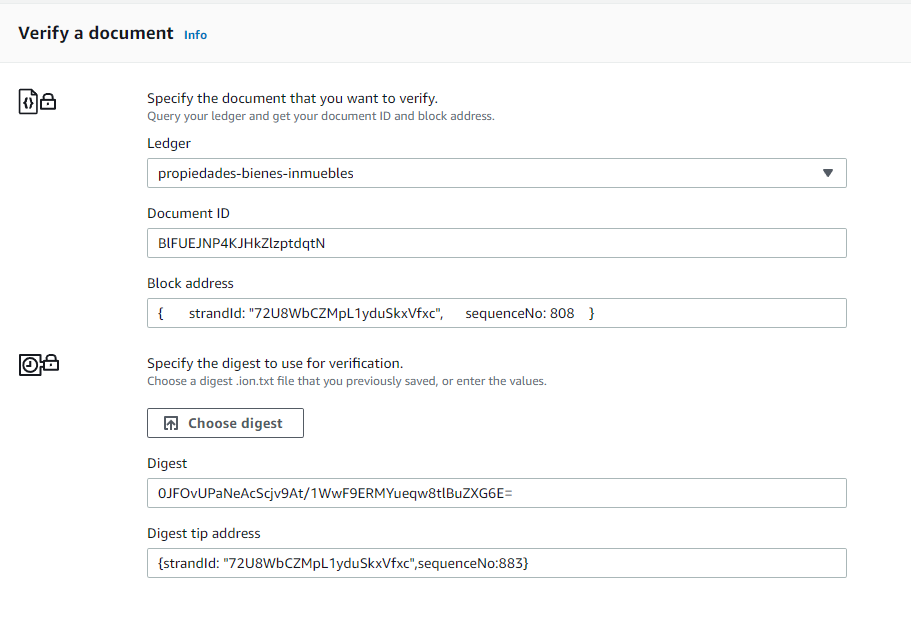Click the document lock icon

[38, 101]
